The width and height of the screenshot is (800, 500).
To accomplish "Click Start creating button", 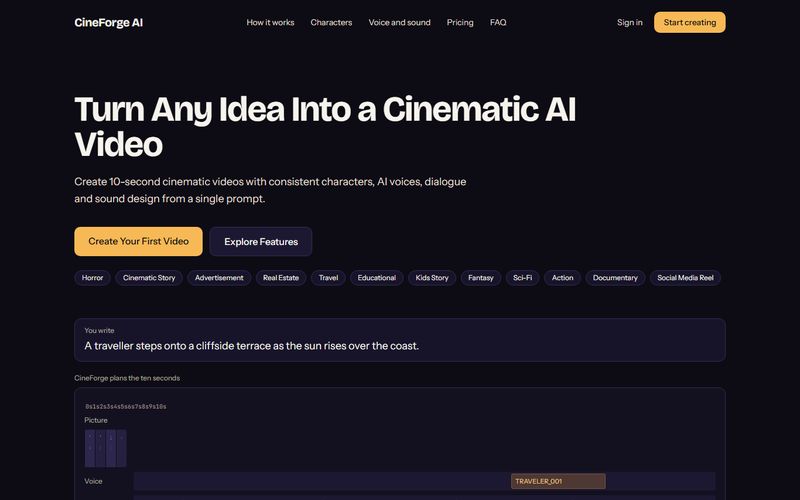I will click(x=689, y=22).
